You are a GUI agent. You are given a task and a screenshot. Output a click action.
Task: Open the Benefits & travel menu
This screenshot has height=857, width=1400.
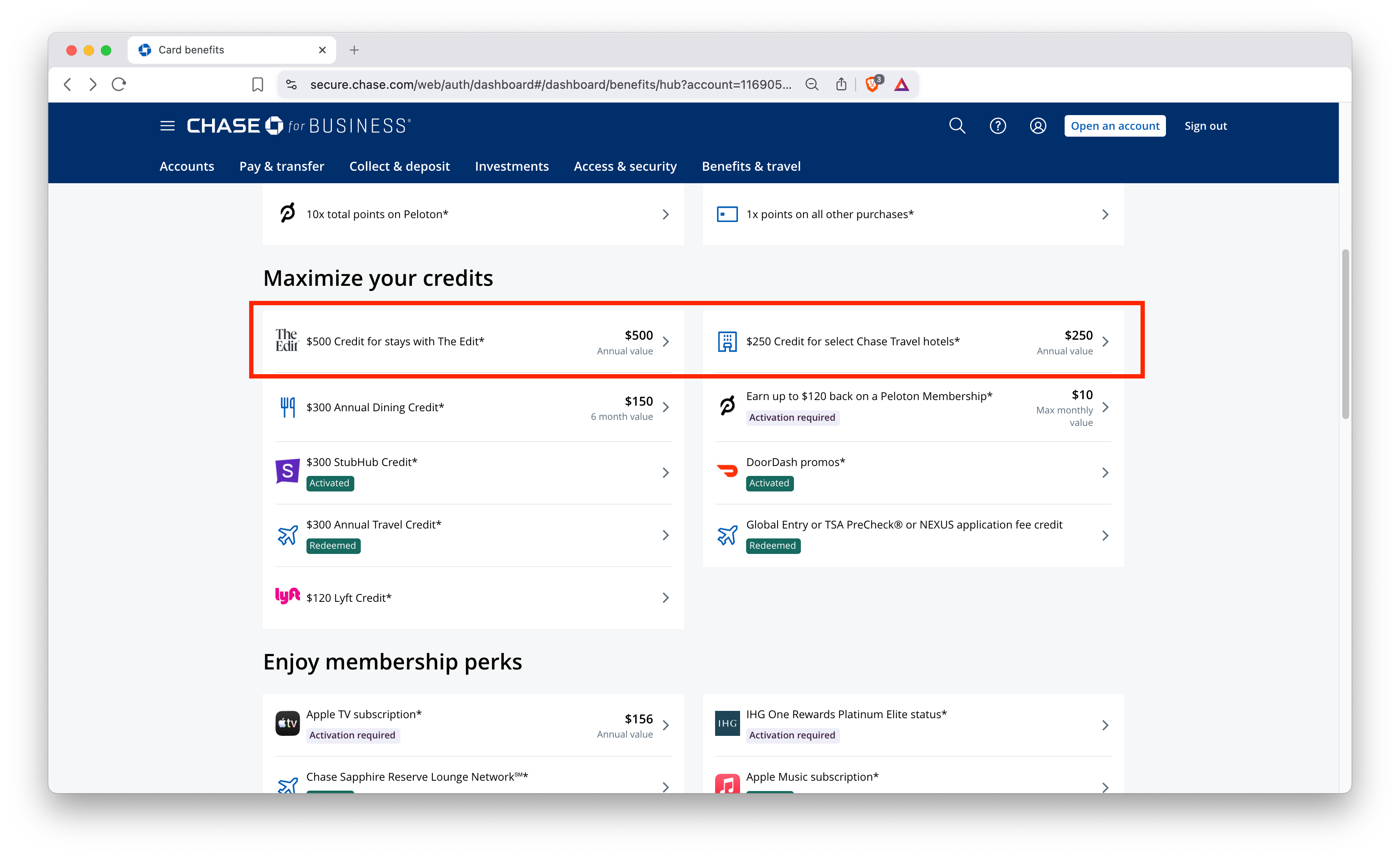click(751, 166)
